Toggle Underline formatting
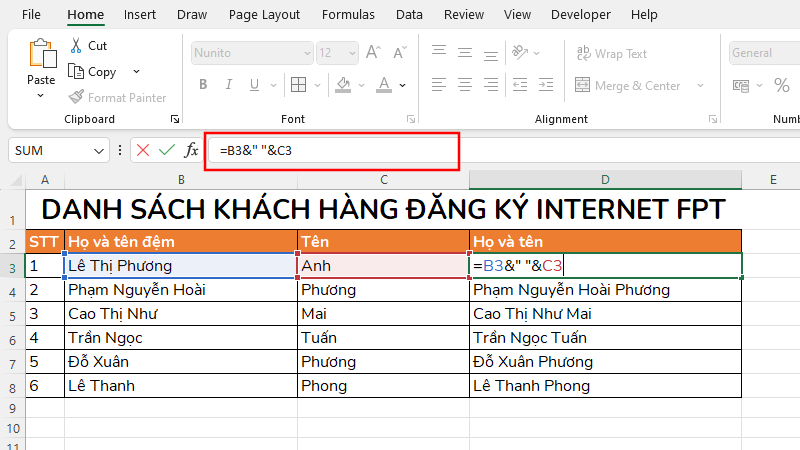The image size is (800, 450). click(254, 85)
